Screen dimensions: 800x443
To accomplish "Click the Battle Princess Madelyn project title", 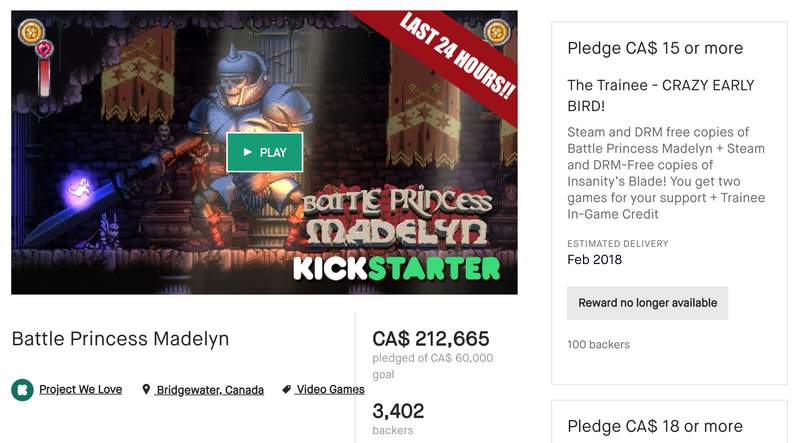I will click(x=120, y=339).
